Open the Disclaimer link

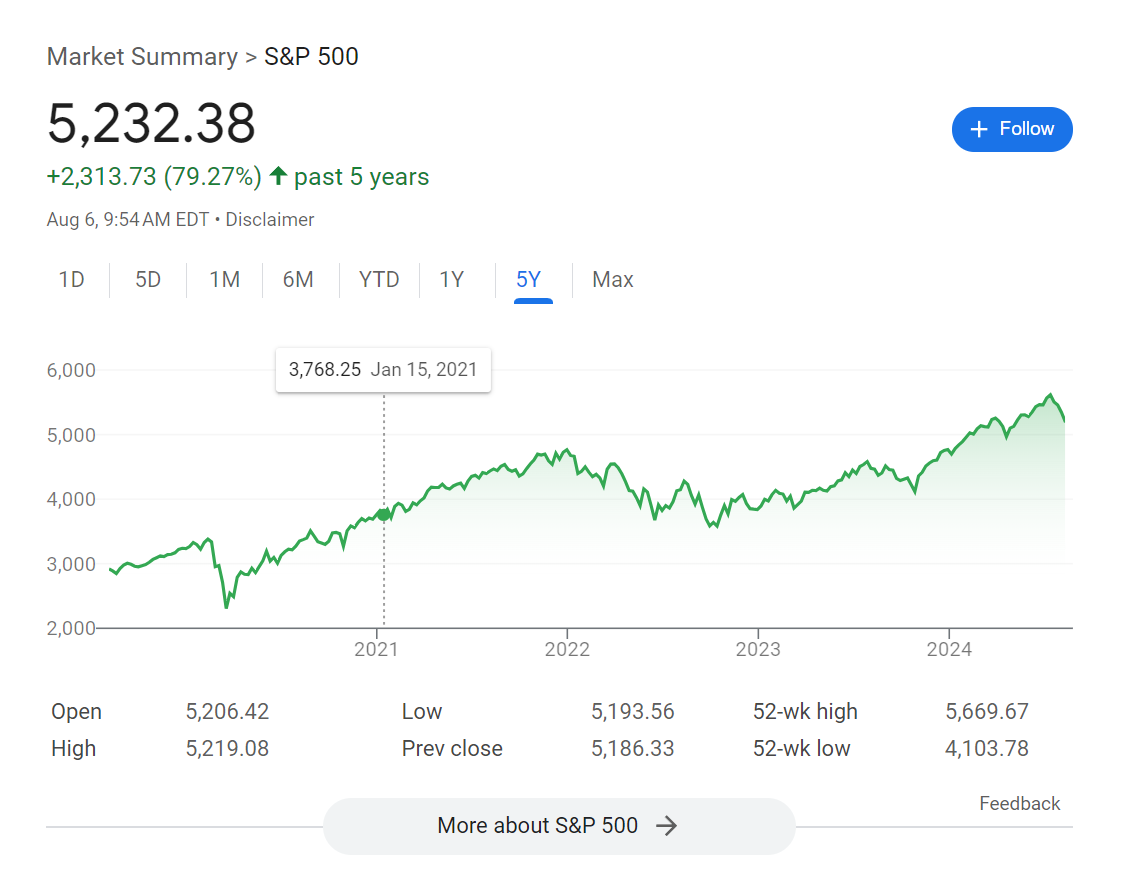pyautogui.click(x=270, y=220)
